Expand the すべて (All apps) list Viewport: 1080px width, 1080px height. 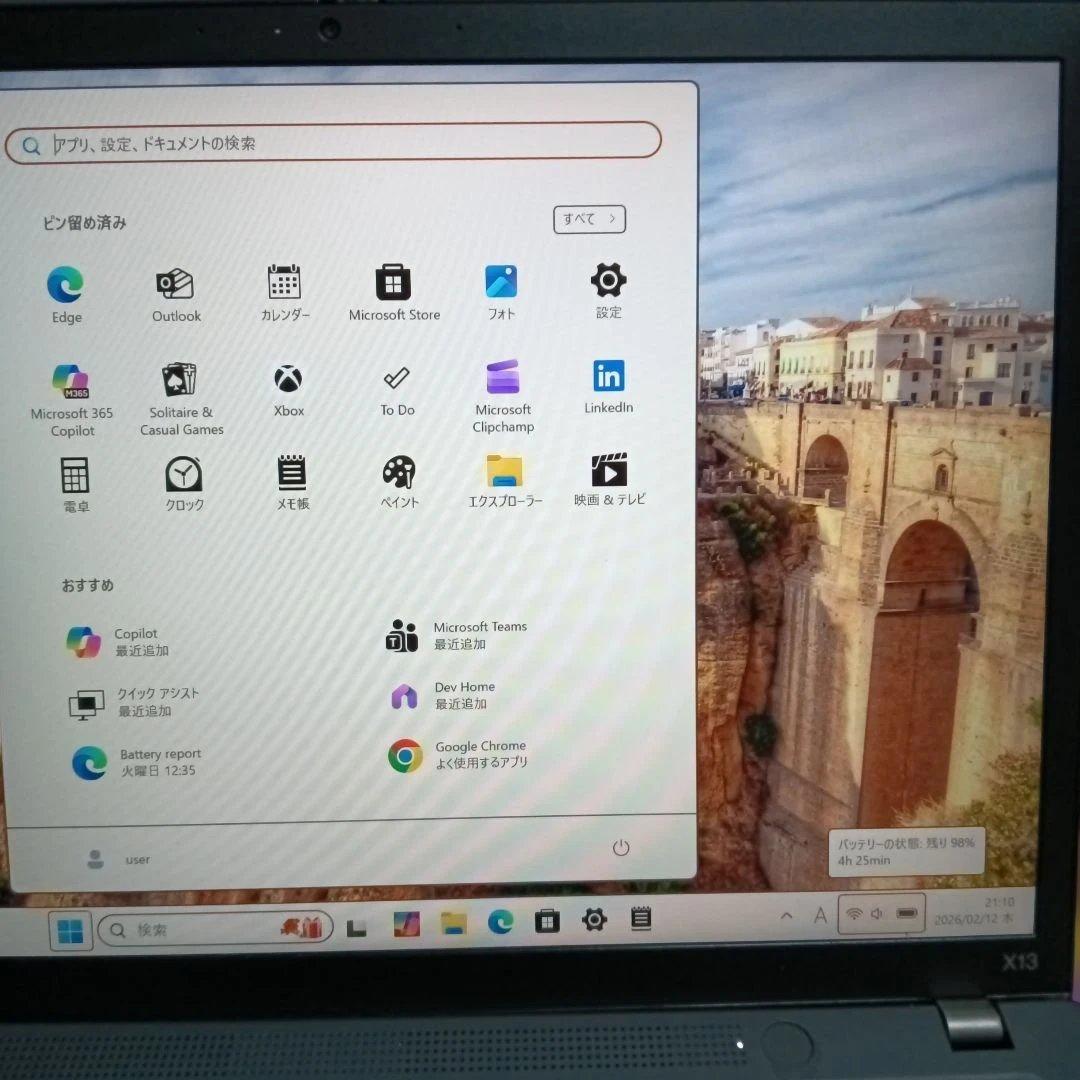[589, 219]
